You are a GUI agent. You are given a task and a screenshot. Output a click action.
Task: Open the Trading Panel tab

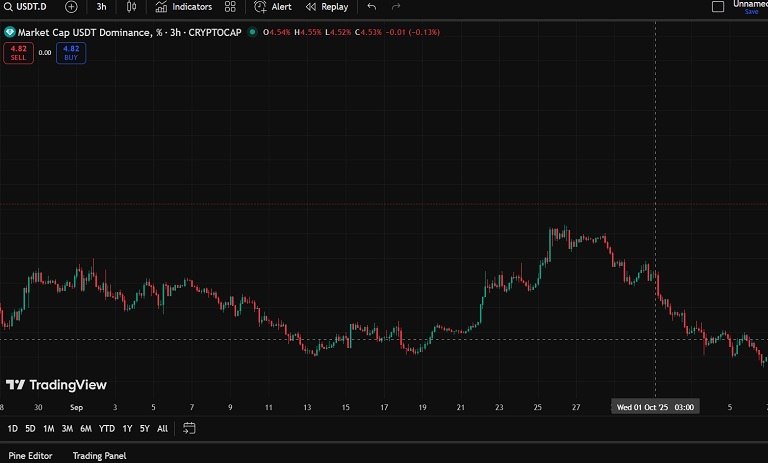coord(99,456)
